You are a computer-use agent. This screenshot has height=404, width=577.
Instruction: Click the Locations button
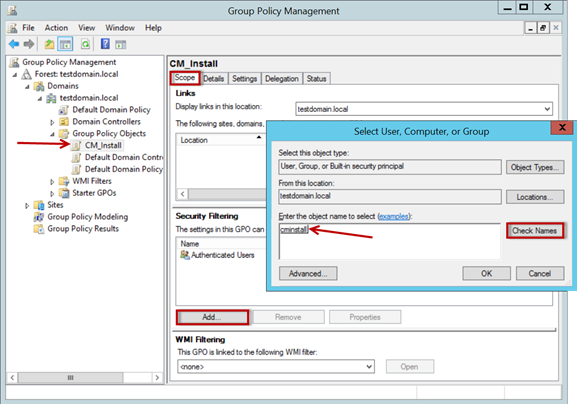(x=535, y=197)
